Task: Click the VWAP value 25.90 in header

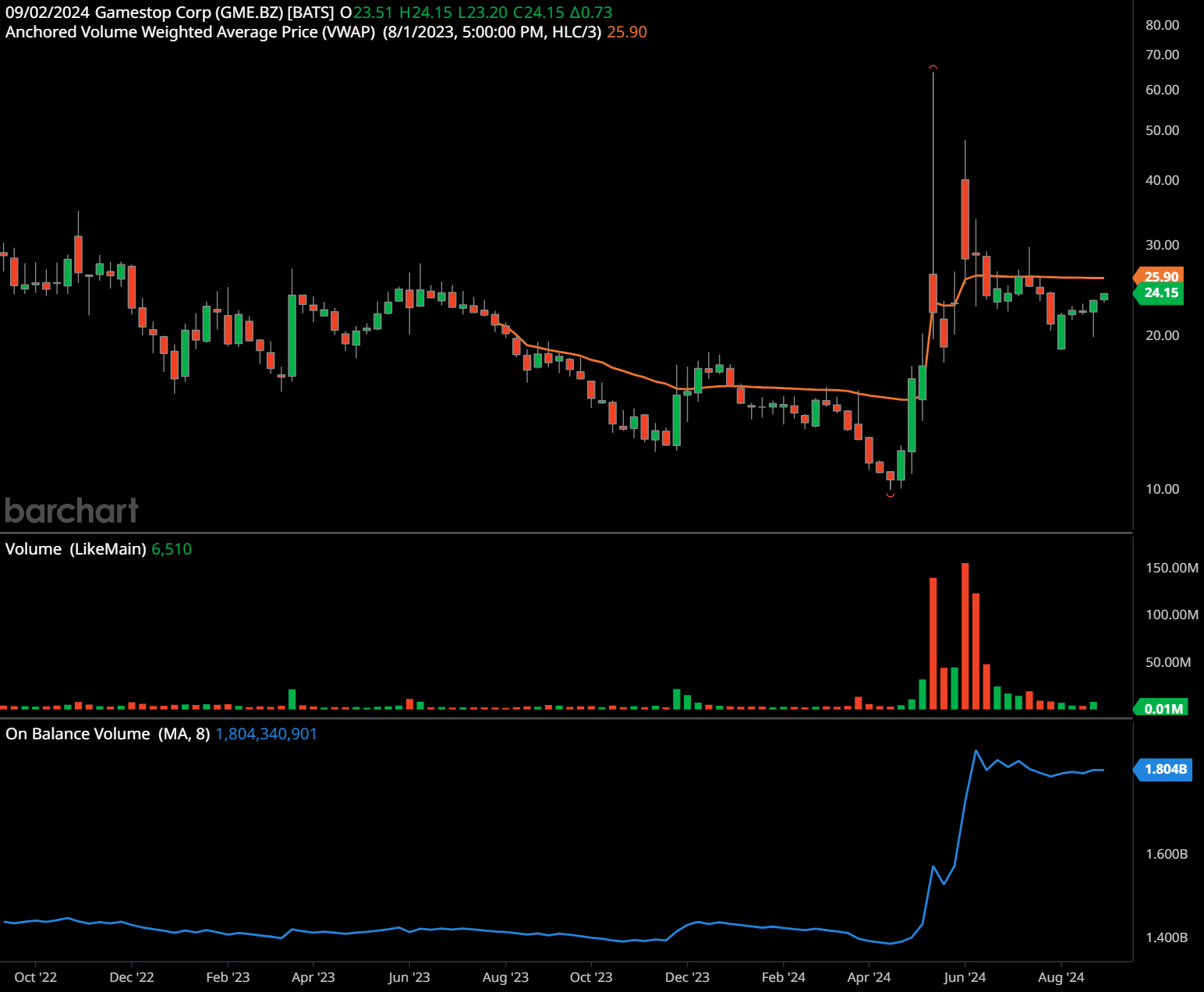Action: click(x=627, y=32)
